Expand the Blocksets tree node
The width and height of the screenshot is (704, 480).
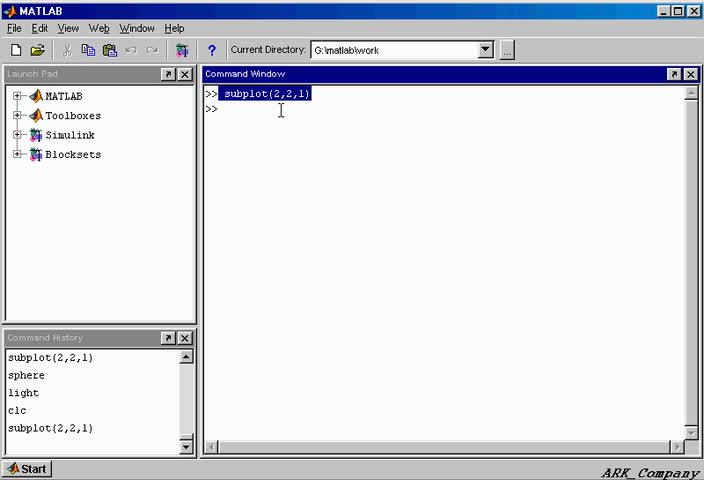coord(17,154)
